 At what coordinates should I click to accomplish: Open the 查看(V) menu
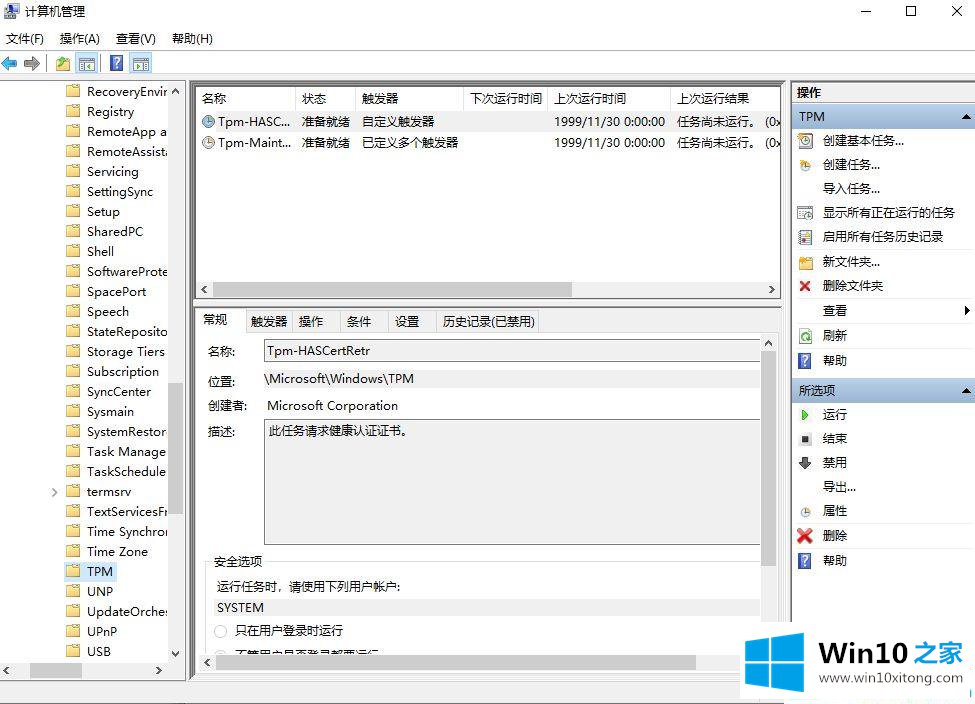tap(136, 39)
